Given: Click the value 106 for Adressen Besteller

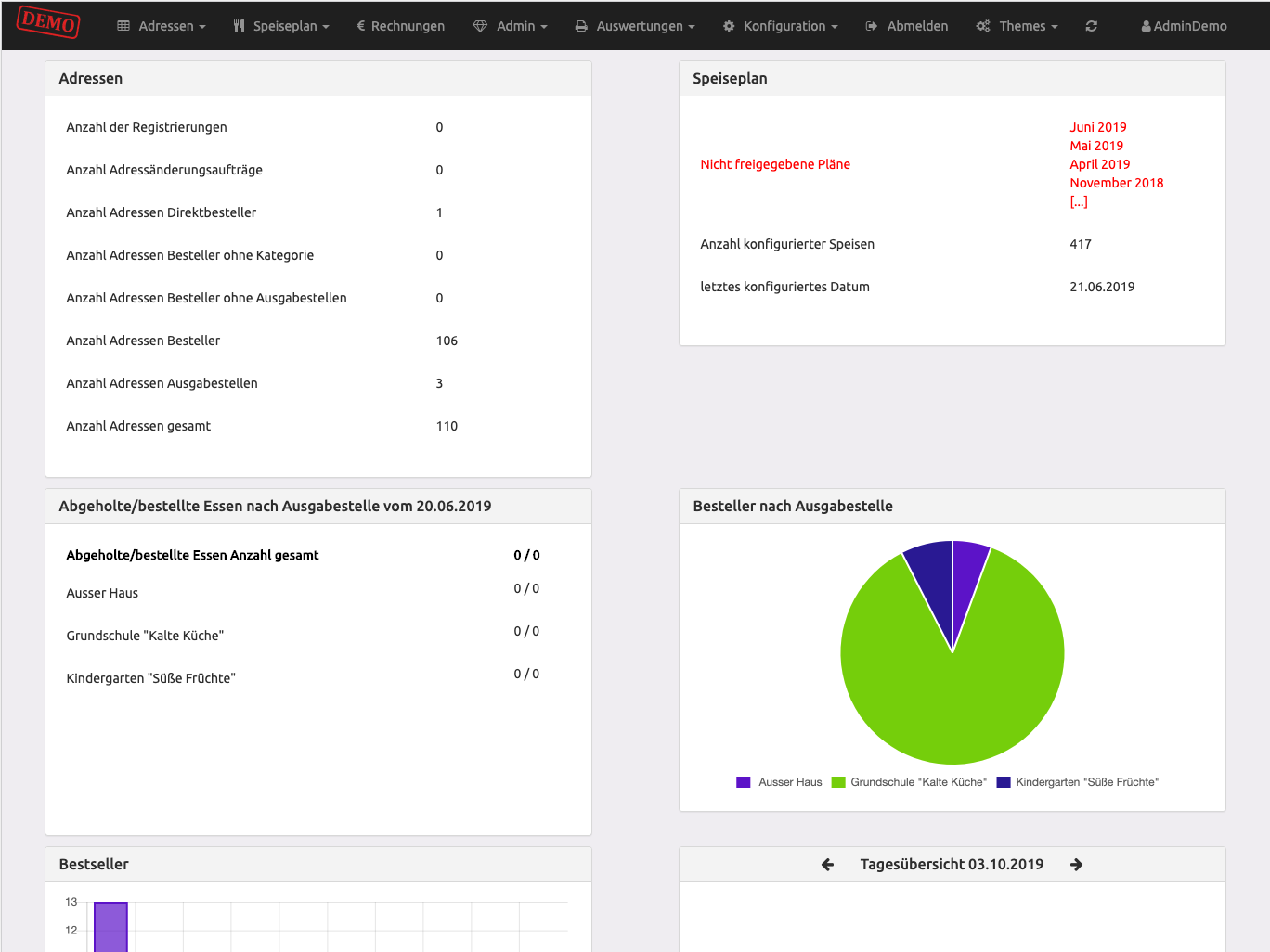Looking at the screenshot, I should click(x=447, y=341).
